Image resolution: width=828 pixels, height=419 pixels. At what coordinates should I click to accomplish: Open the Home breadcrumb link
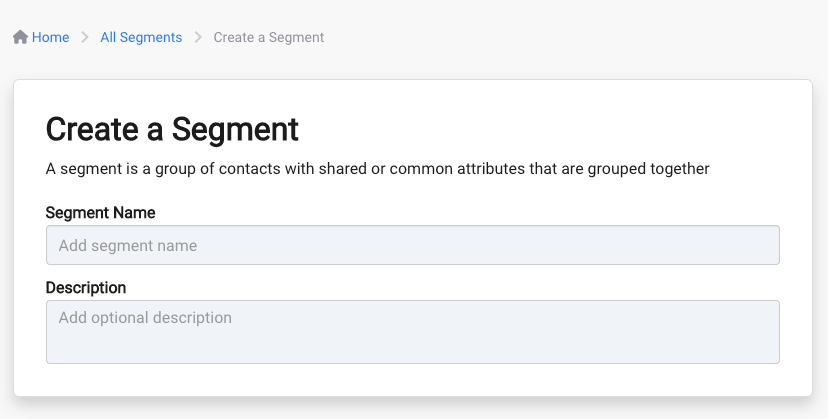[x=50, y=38]
